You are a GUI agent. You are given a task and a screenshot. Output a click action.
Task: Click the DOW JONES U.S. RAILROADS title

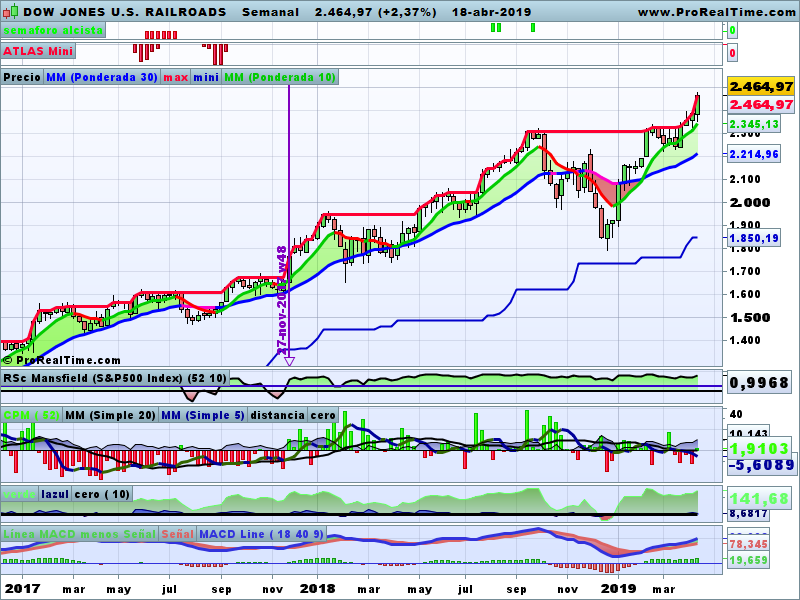pos(125,12)
